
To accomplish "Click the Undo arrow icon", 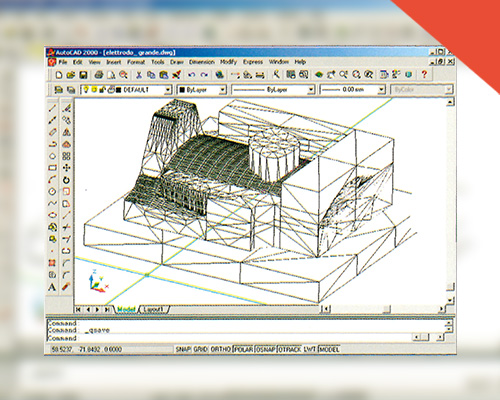I will point(191,75).
